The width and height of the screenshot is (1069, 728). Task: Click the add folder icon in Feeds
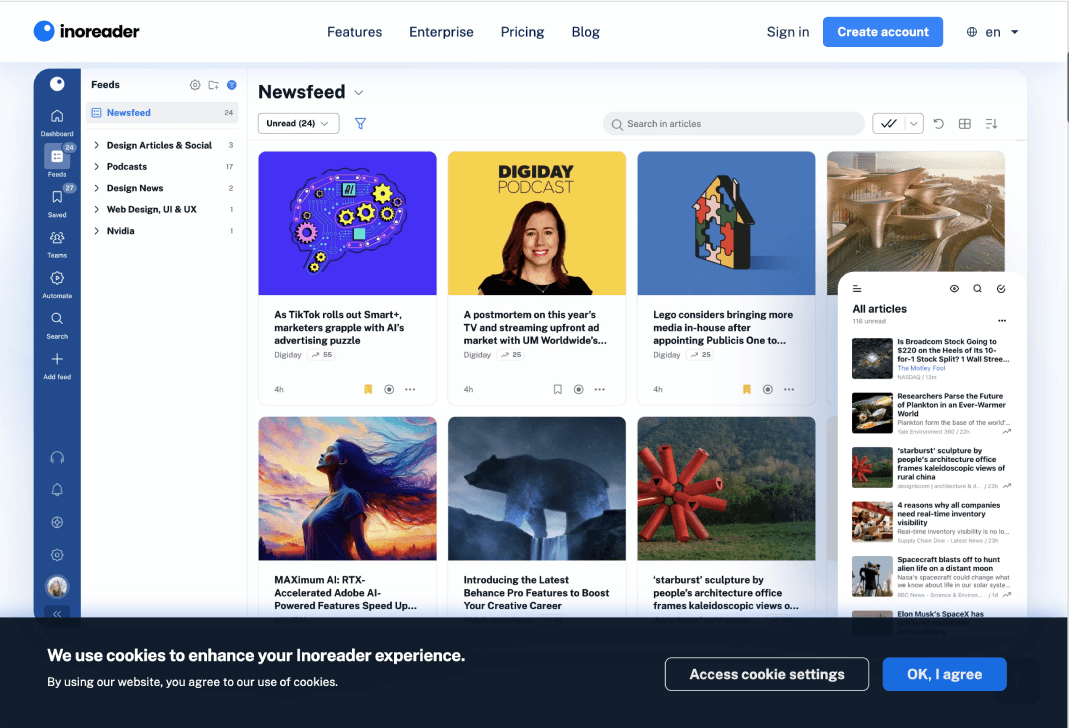click(213, 85)
